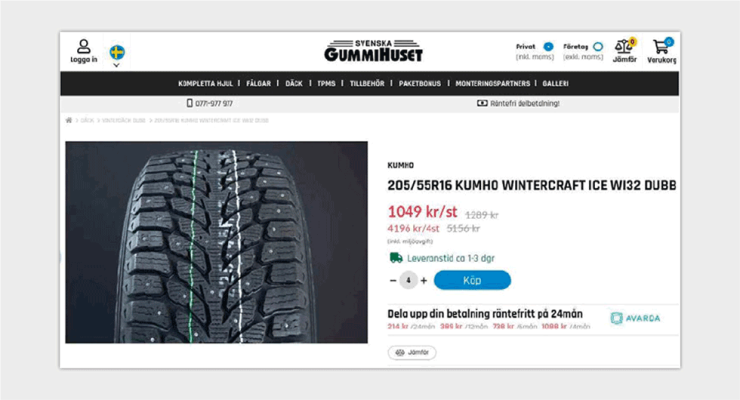Click the Logga in user icon
Viewport: 740px width, 400px height.
pos(84,46)
